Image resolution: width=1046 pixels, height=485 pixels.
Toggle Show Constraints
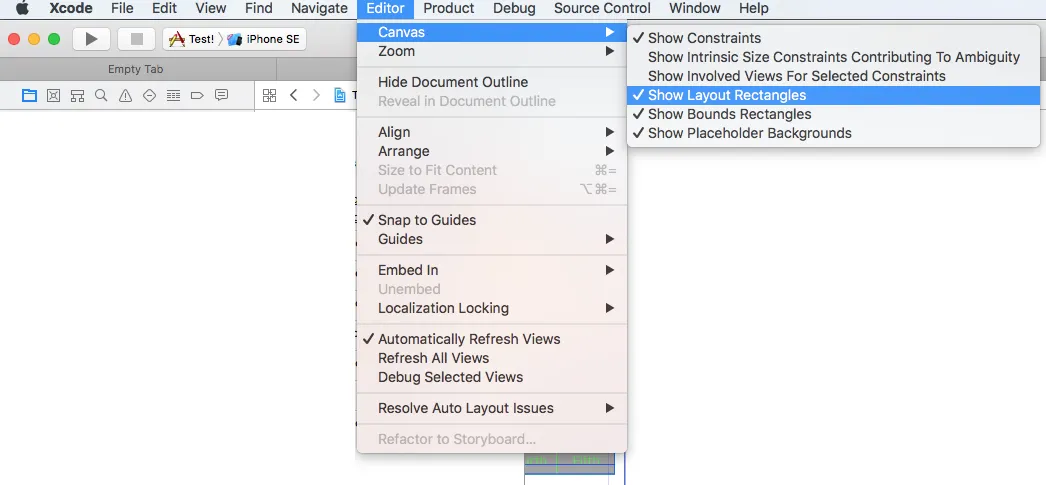pyautogui.click(x=833, y=38)
